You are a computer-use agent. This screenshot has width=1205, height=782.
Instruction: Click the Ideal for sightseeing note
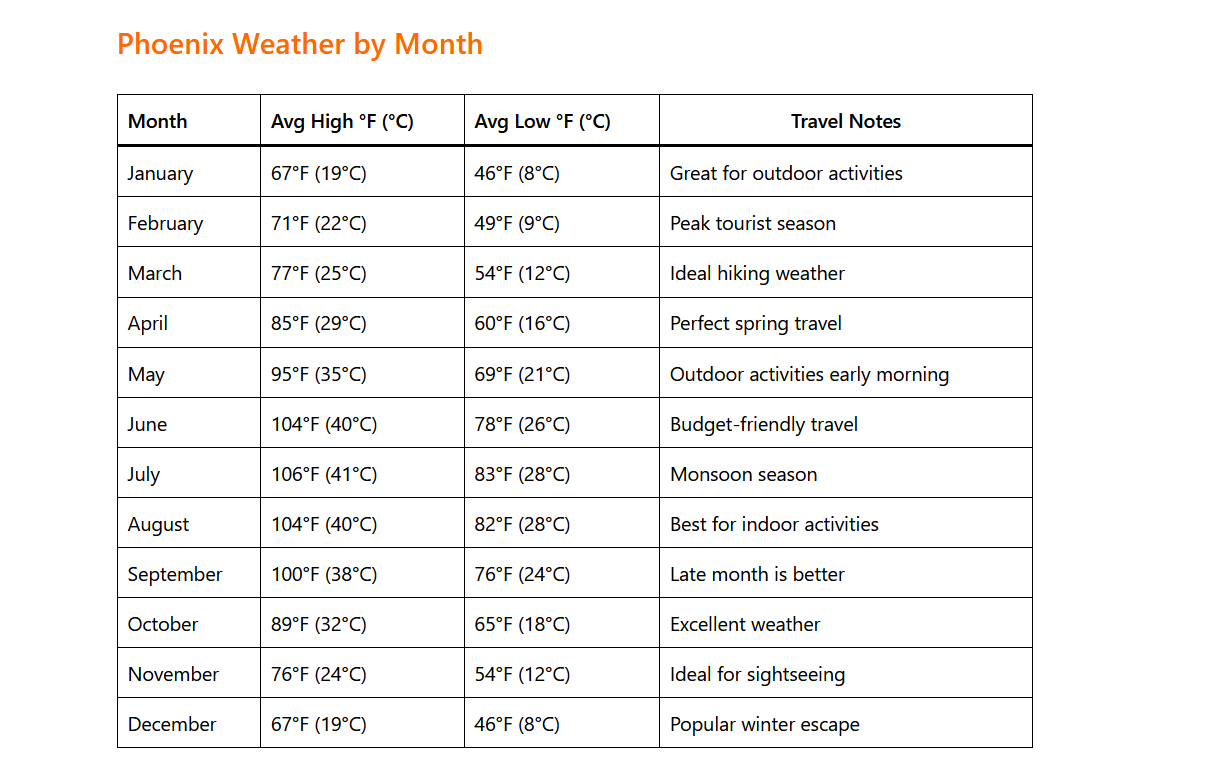757,674
